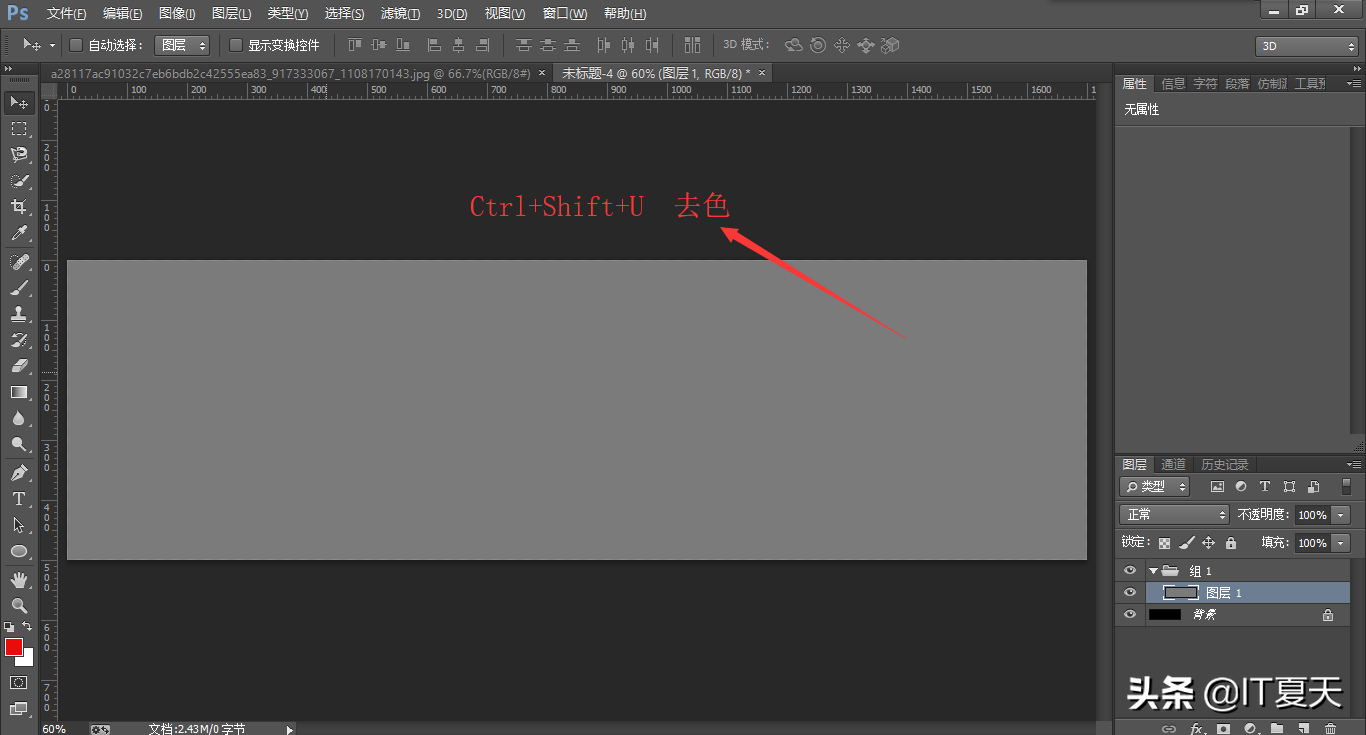This screenshot has width=1366, height=735.
Task: Switch to the 通道 tab
Action: [1173, 464]
